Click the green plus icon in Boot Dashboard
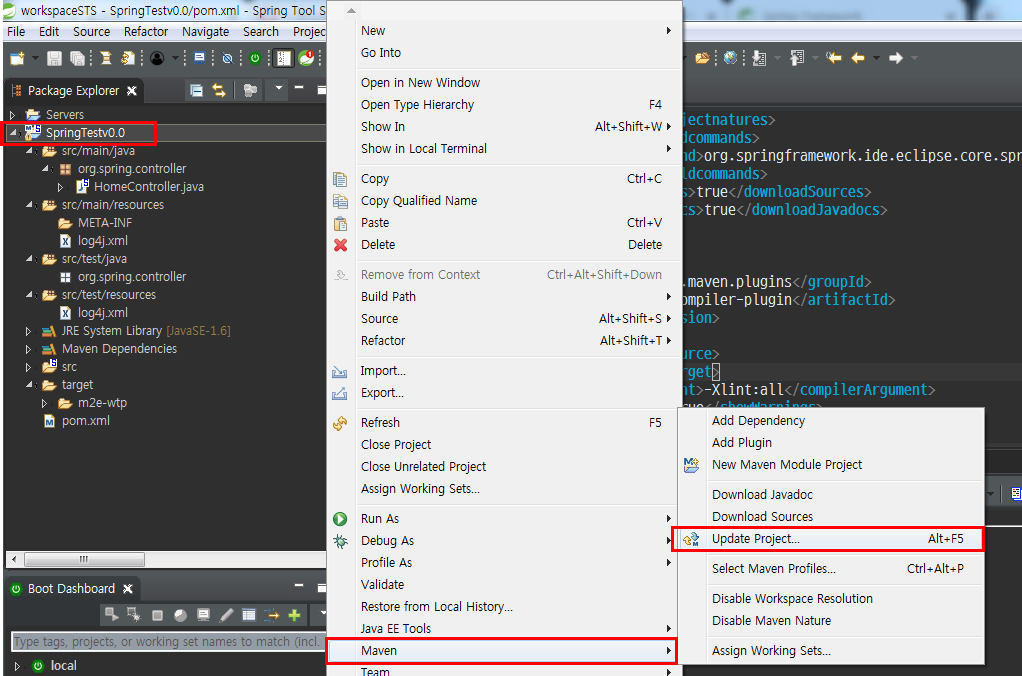The height and width of the screenshot is (676, 1022). (295, 615)
